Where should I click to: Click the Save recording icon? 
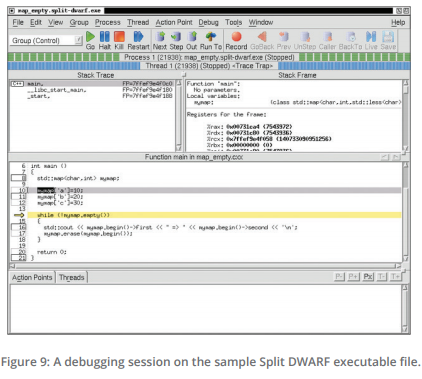[388, 37]
